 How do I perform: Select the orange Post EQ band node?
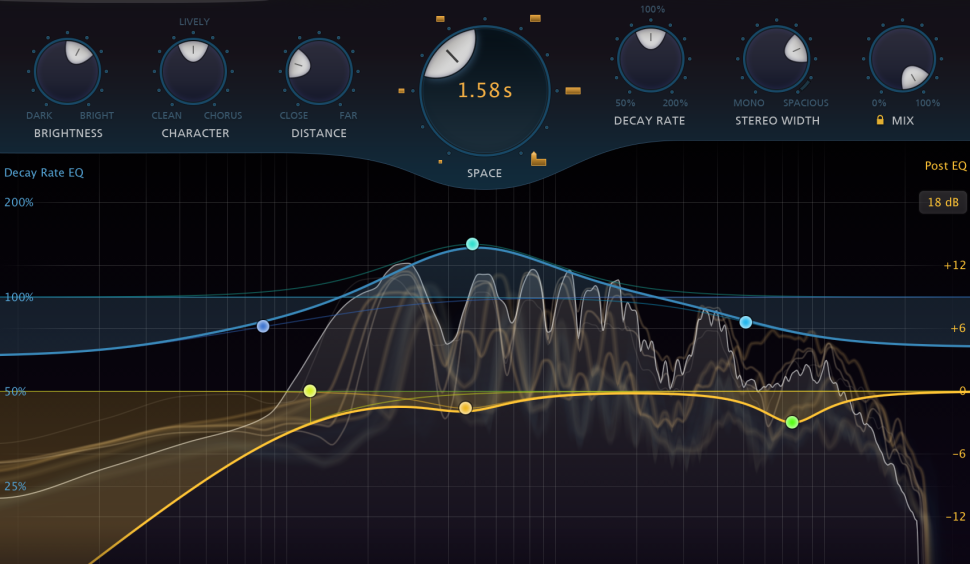click(465, 408)
